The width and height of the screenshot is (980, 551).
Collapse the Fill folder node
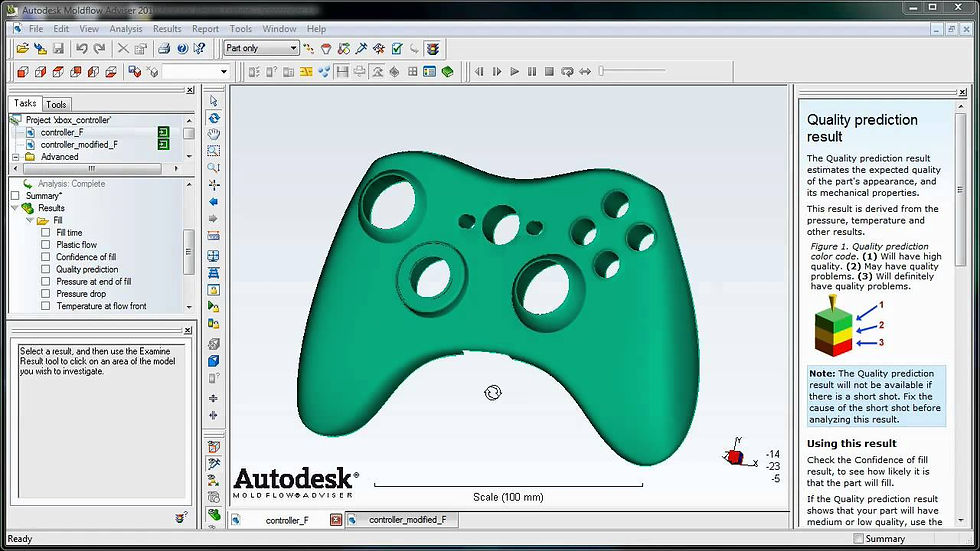pos(29,221)
